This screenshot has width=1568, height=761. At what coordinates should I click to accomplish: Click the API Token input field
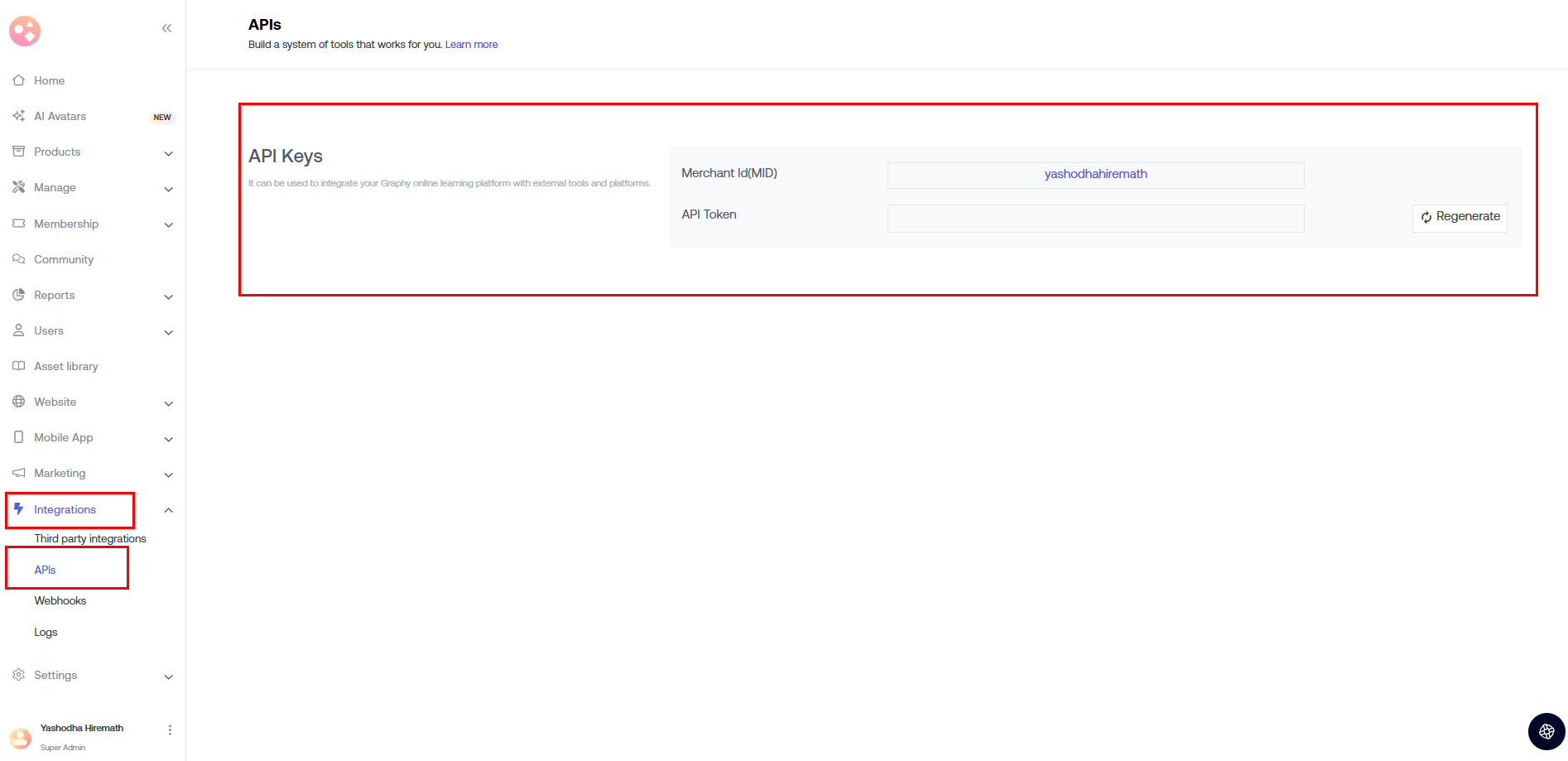pyautogui.click(x=1095, y=219)
